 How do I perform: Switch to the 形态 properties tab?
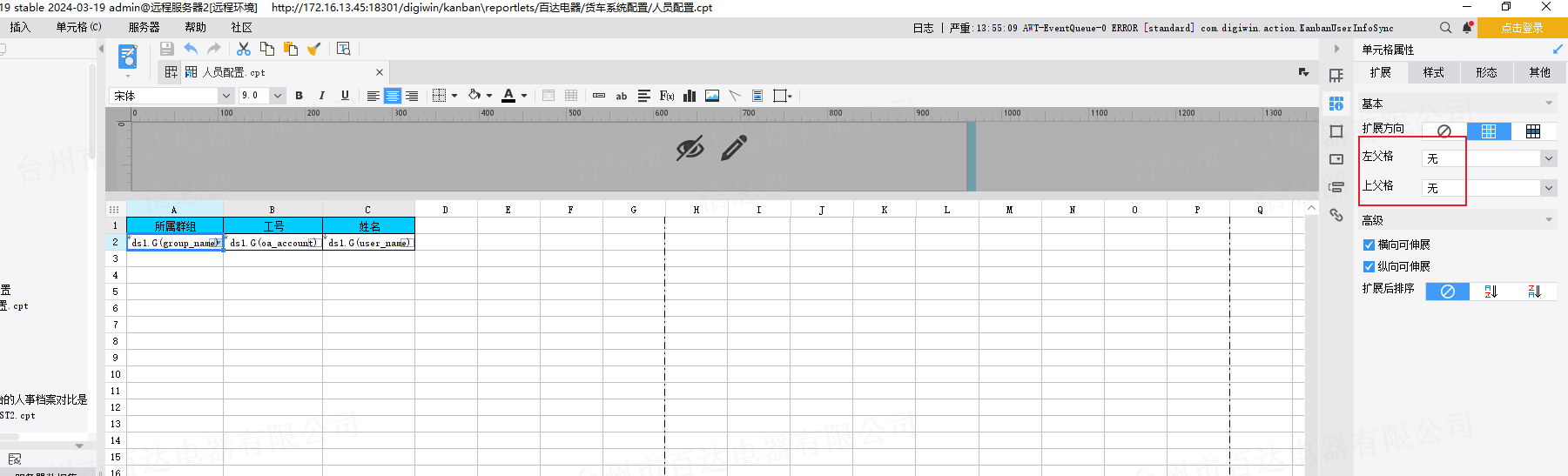pyautogui.click(x=1487, y=72)
